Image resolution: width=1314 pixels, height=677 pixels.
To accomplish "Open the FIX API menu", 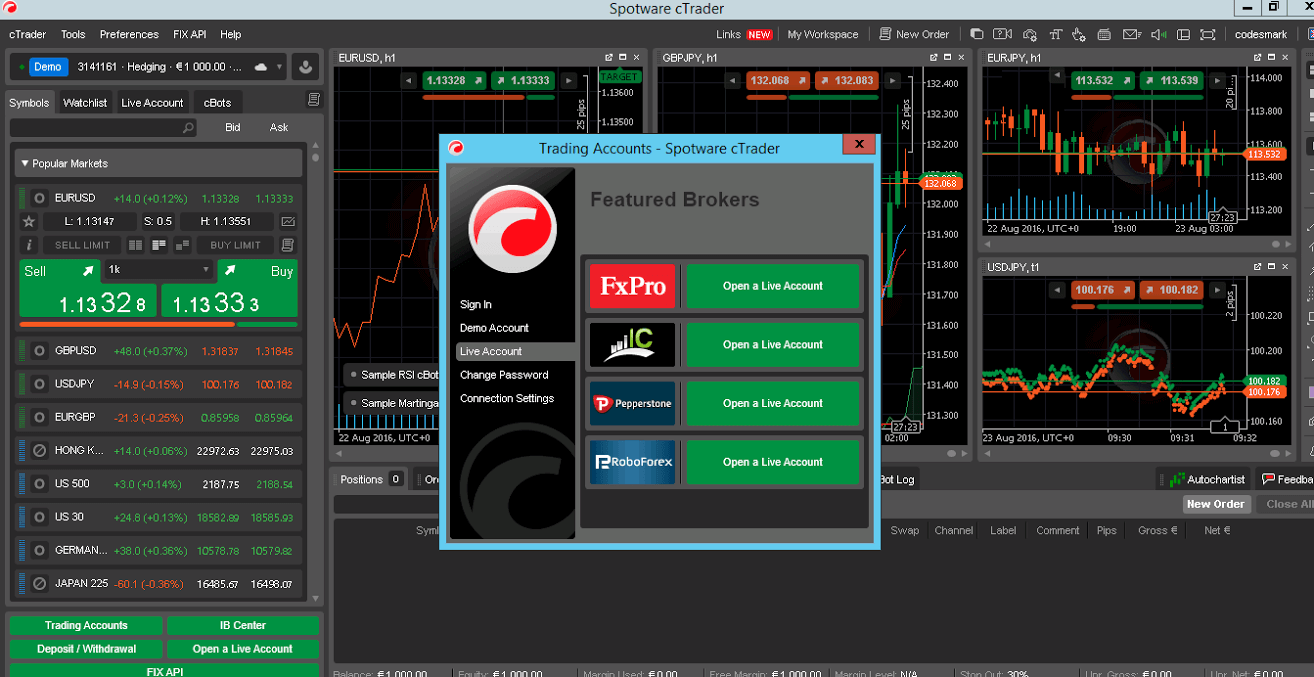I will coord(189,34).
